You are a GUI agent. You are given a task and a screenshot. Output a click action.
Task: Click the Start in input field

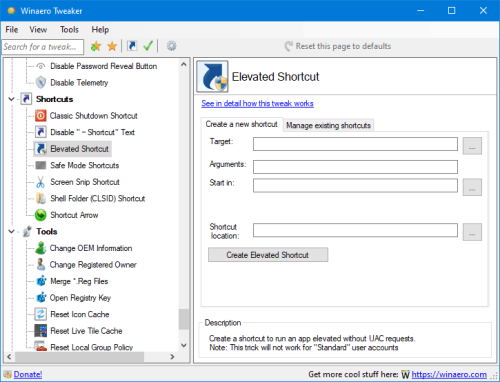coord(355,185)
